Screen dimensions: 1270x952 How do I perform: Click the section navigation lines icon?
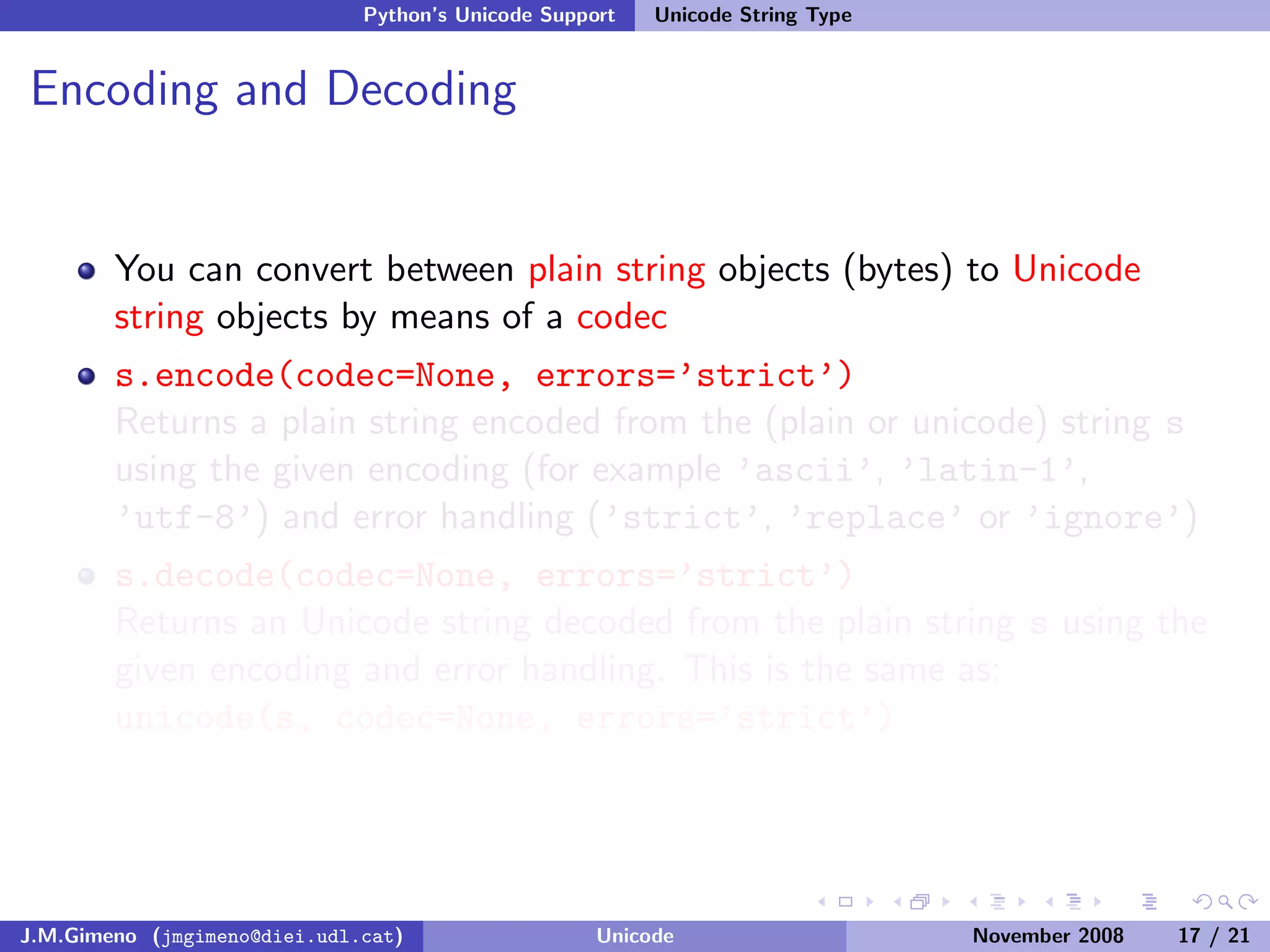click(1073, 902)
